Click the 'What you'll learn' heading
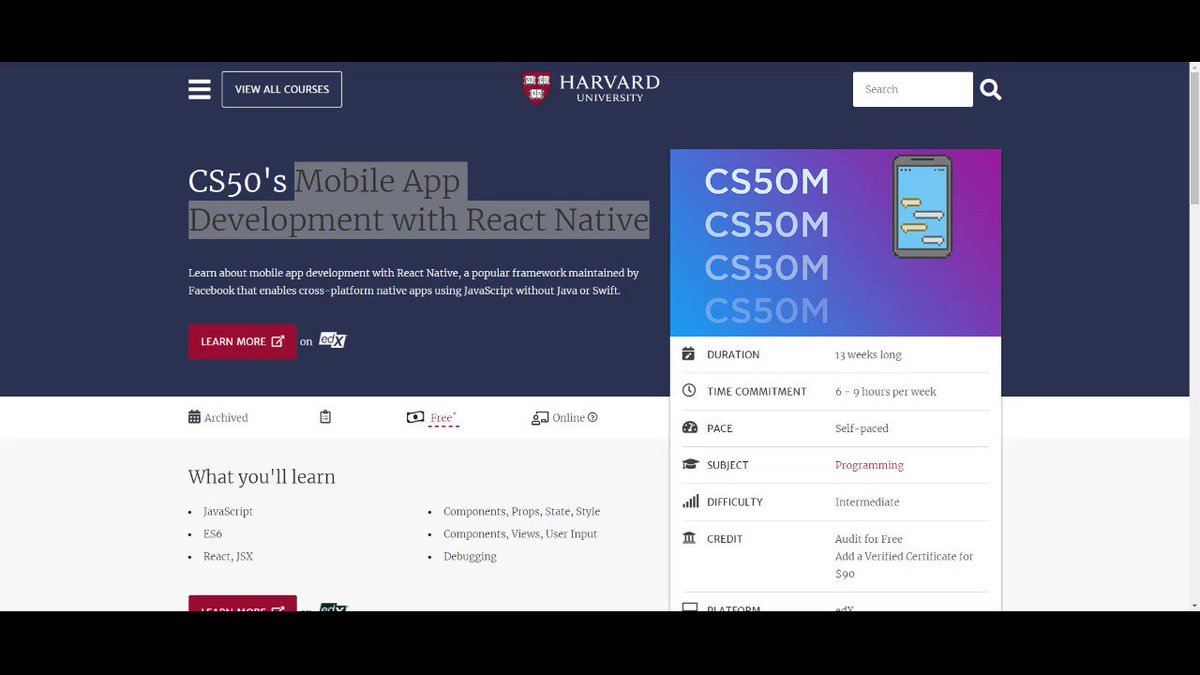This screenshot has width=1200, height=675. 262,477
